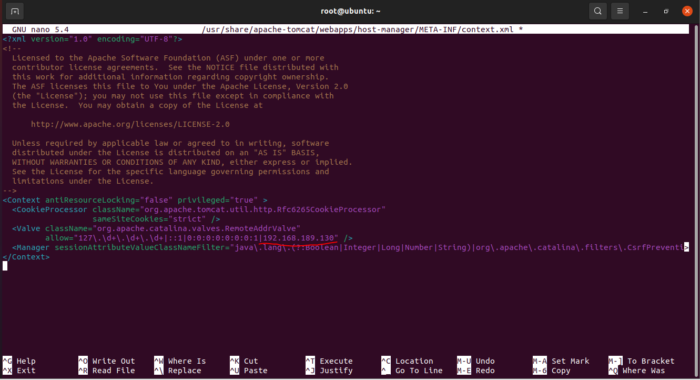The image size is (700, 380).
Task: Click the ^T Execute shortcut
Action: click(329, 361)
